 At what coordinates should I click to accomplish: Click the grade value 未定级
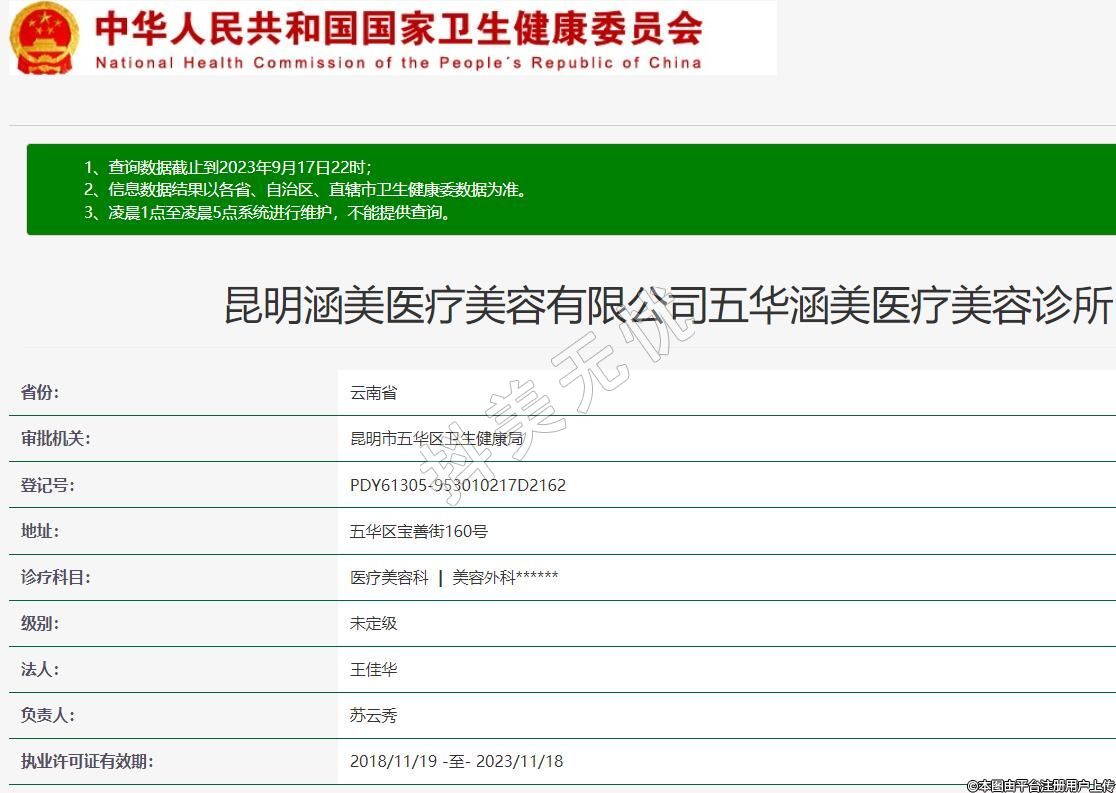point(373,623)
